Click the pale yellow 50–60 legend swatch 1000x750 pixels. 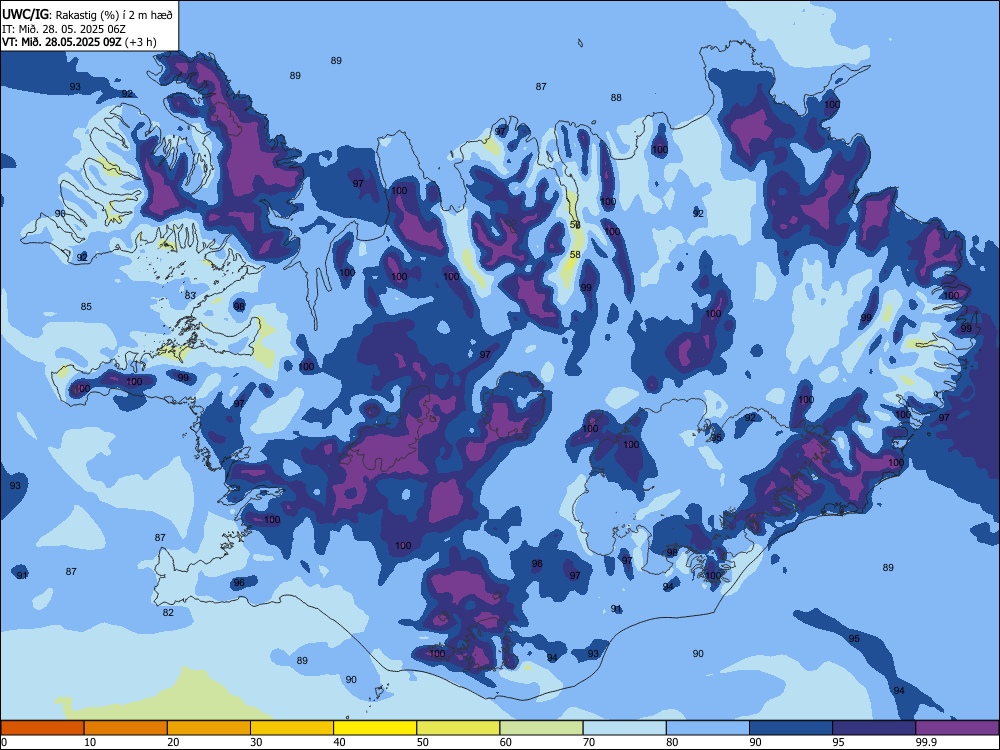(x=459, y=728)
